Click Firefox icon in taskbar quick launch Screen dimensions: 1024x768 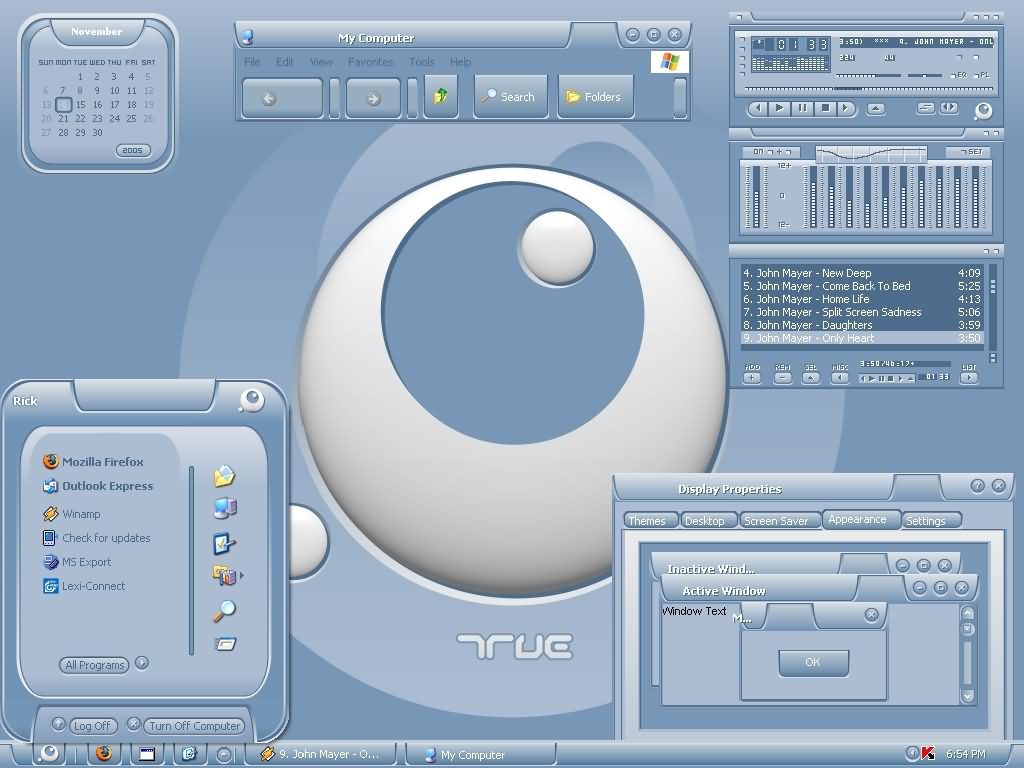[x=104, y=753]
